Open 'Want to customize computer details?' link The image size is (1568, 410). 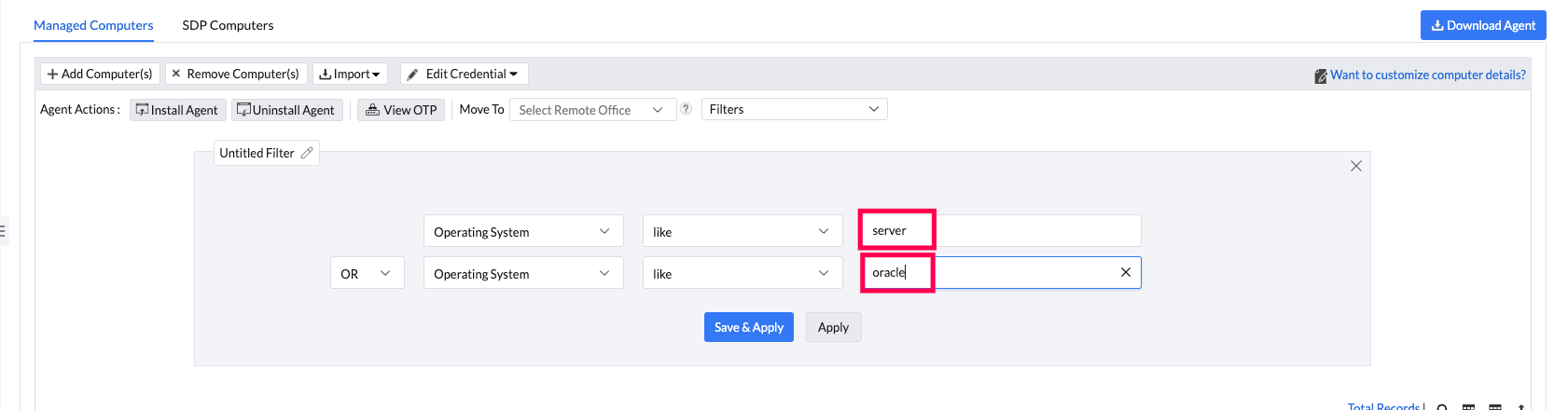coord(1427,75)
